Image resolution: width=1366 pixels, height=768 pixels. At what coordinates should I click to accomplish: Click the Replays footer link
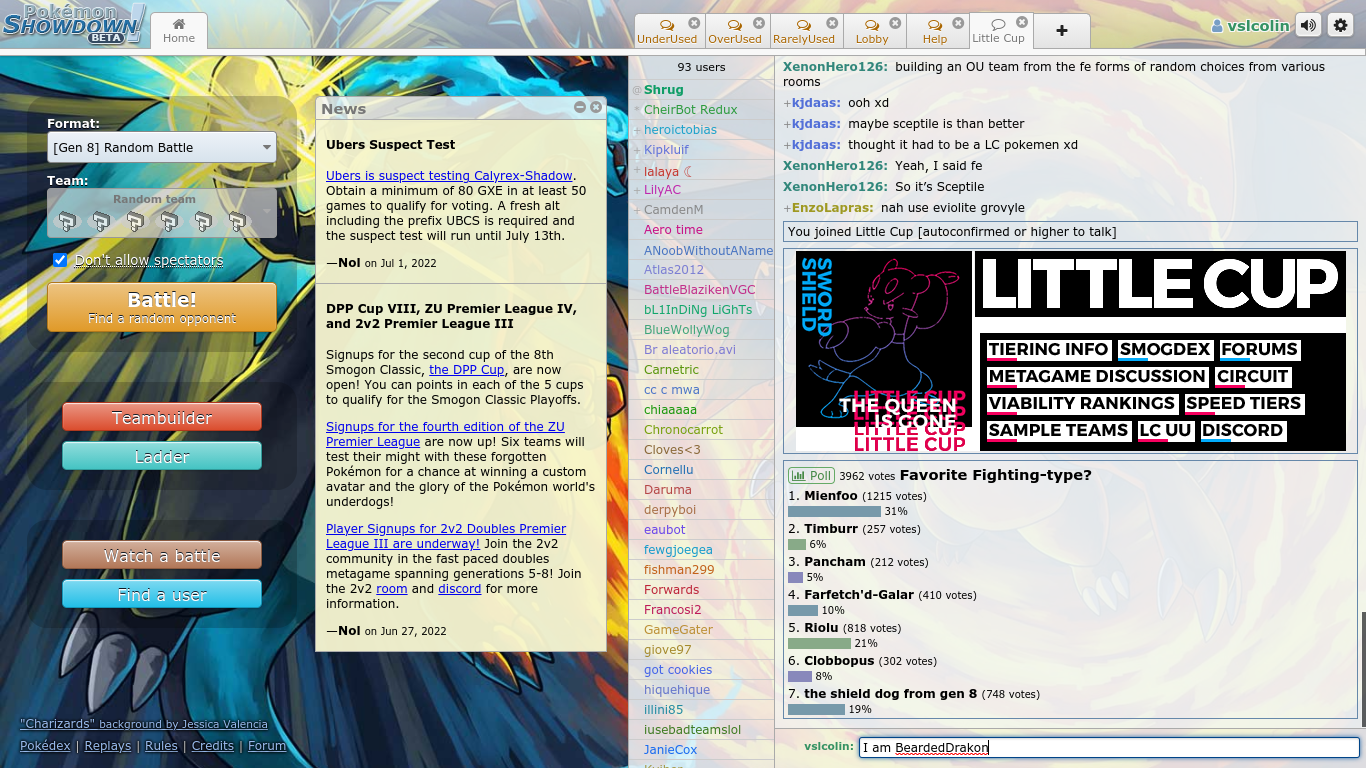pos(107,746)
